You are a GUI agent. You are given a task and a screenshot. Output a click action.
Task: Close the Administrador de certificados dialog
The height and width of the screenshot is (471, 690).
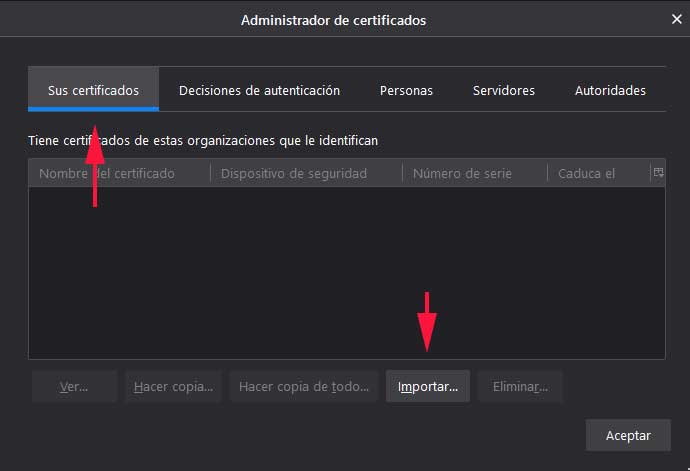coord(676,19)
